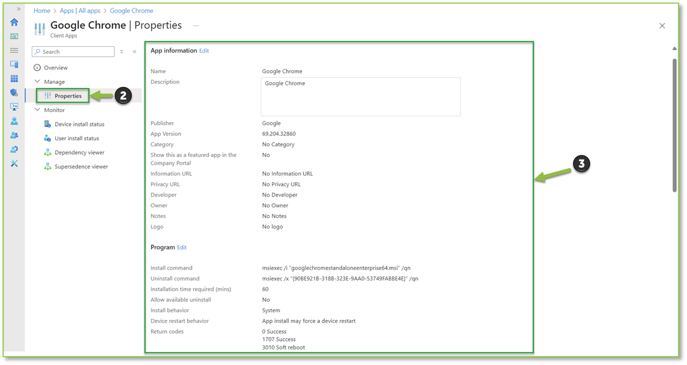Follow the Apps | All apps breadcrumb

tap(80, 11)
